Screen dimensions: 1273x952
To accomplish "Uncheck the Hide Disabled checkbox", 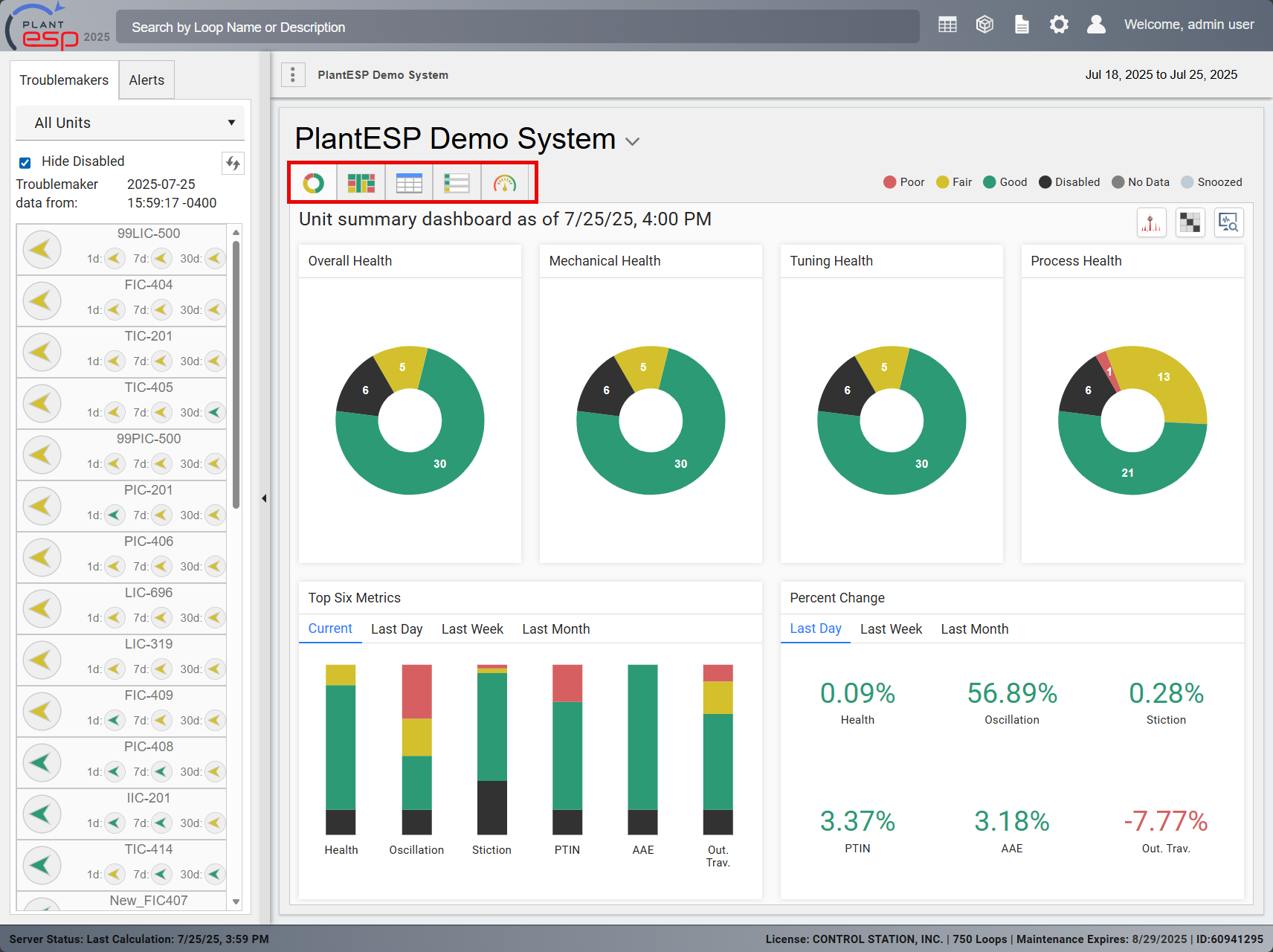I will 25,162.
